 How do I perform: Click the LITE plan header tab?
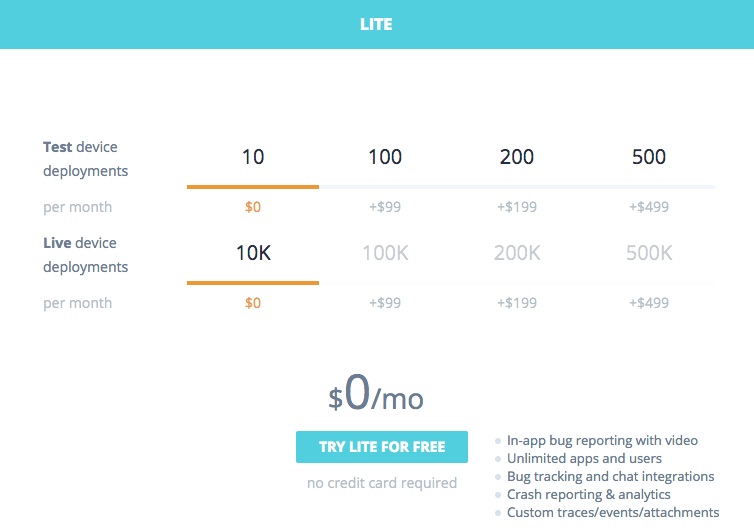(x=376, y=24)
